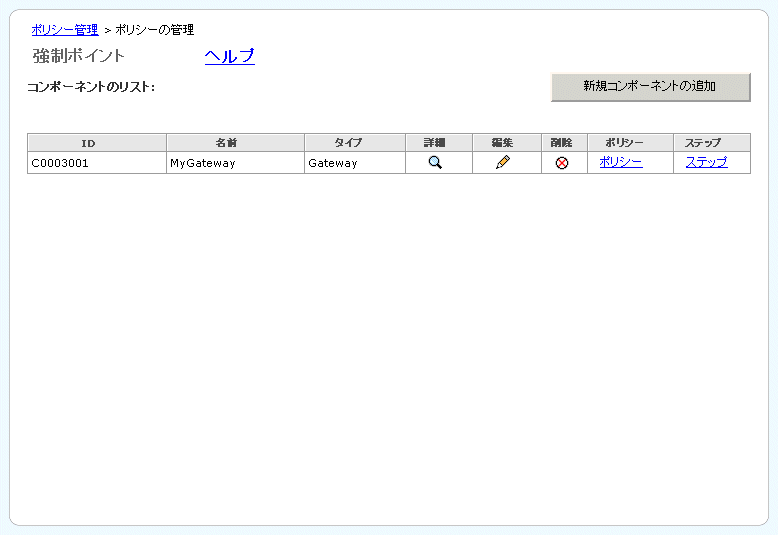Click the ID column header
The width and height of the screenshot is (778, 535).
pyautogui.click(x=97, y=143)
